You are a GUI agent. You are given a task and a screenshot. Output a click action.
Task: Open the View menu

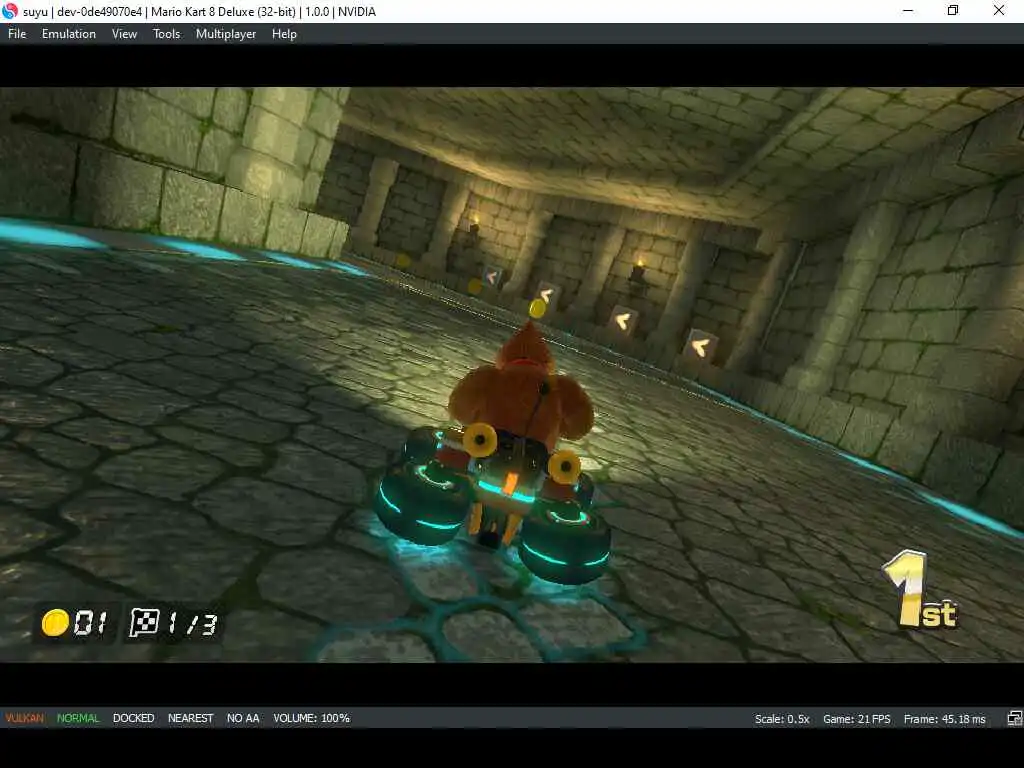pos(124,34)
